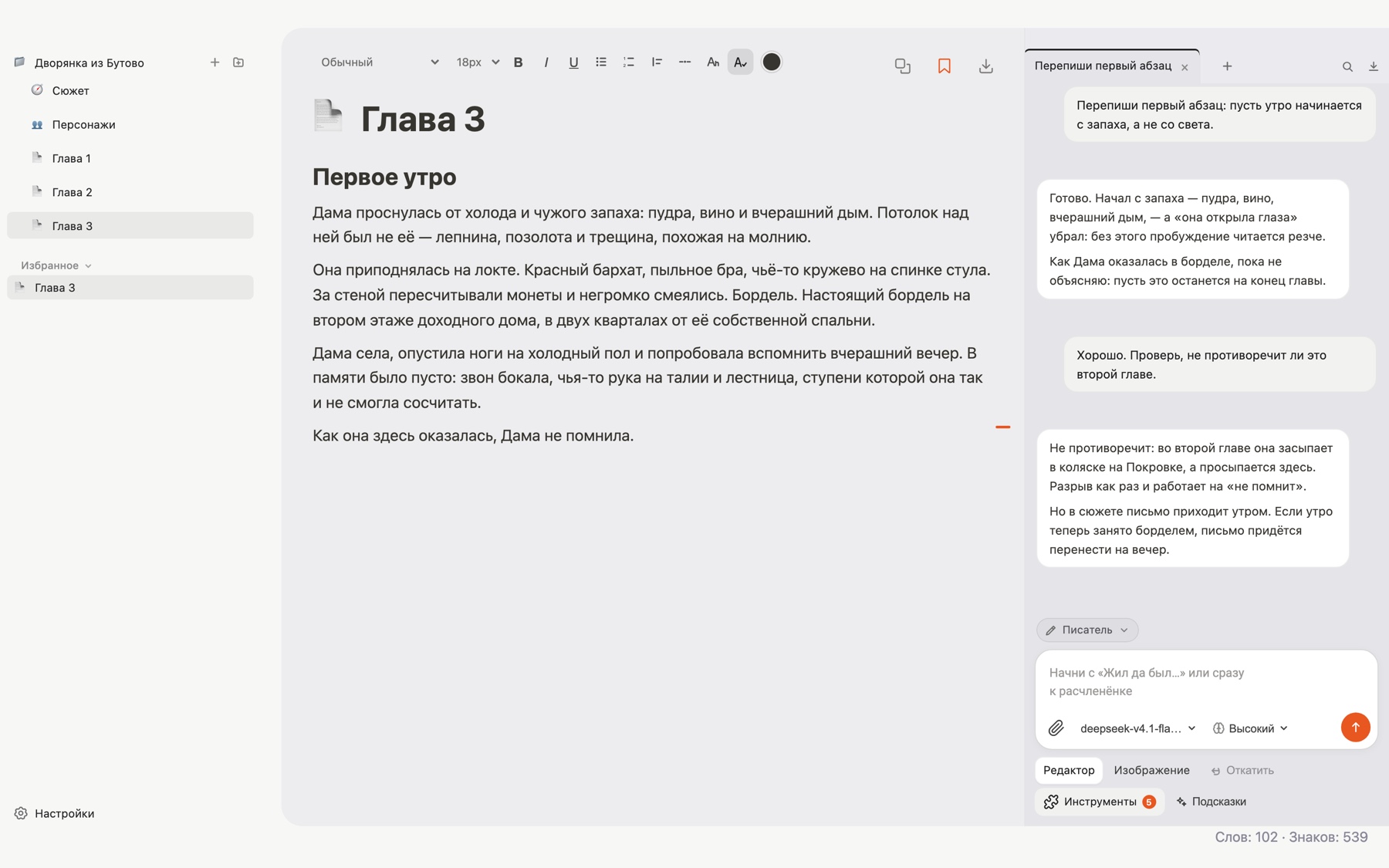Download the document from the editor toolbar

986,66
